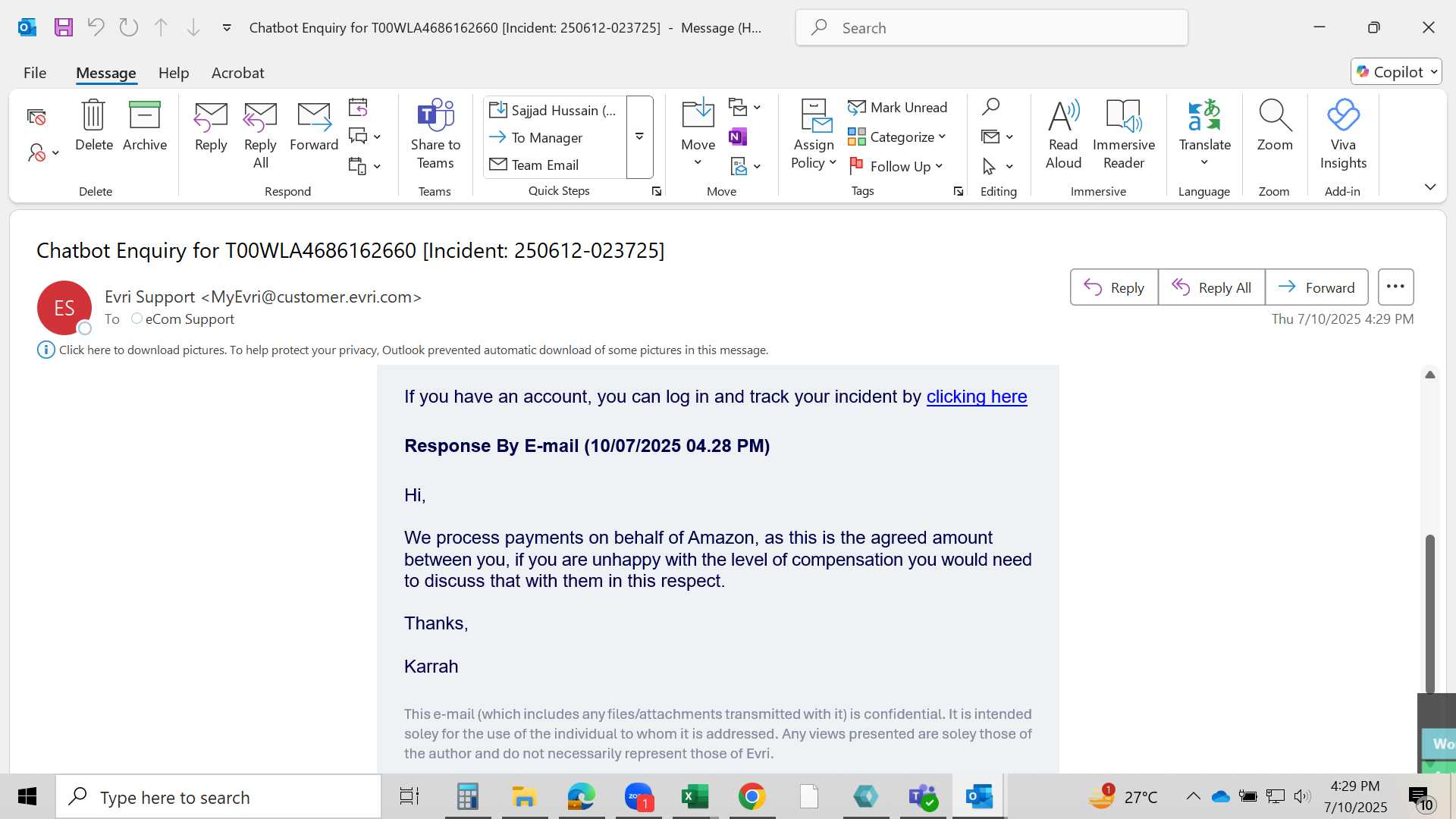Screen dimensions: 1456x819
Task: Delete this email with trash icon
Action: click(x=94, y=126)
